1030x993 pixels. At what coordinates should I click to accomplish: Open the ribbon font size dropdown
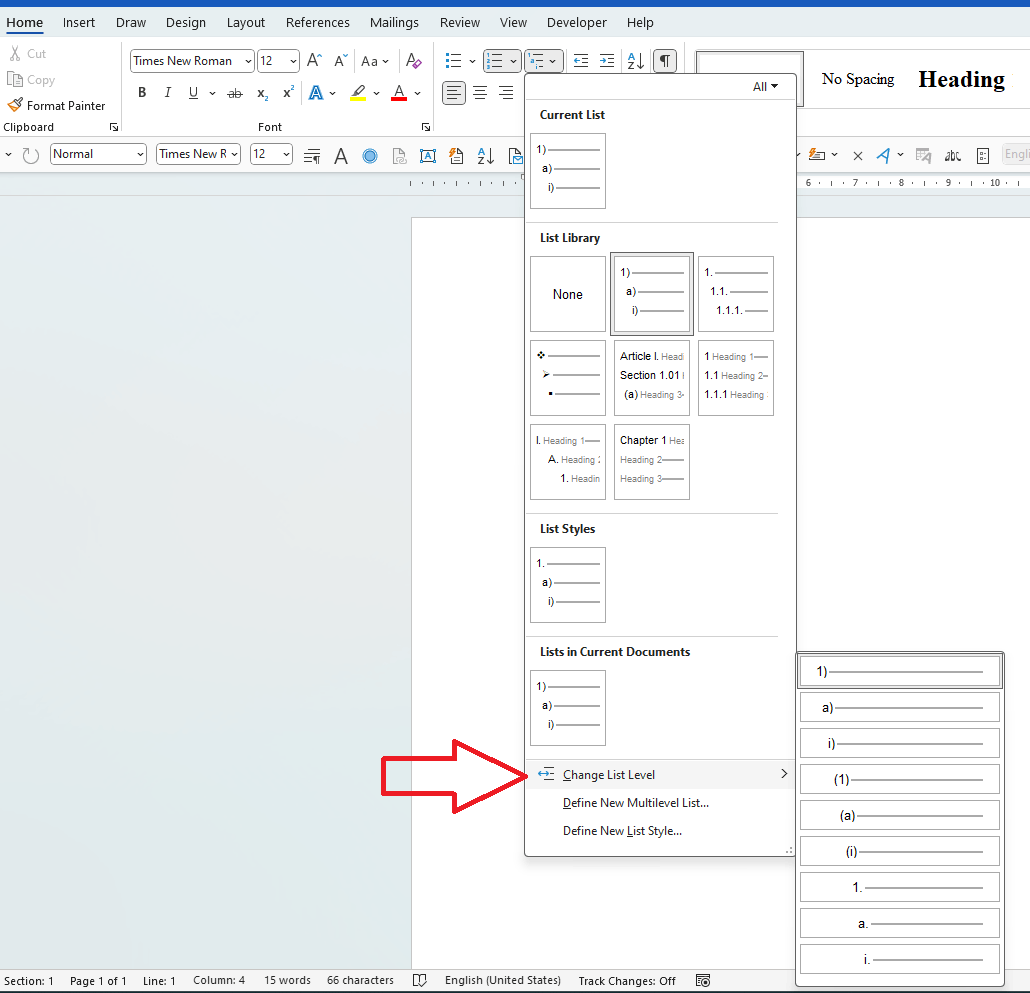click(293, 61)
